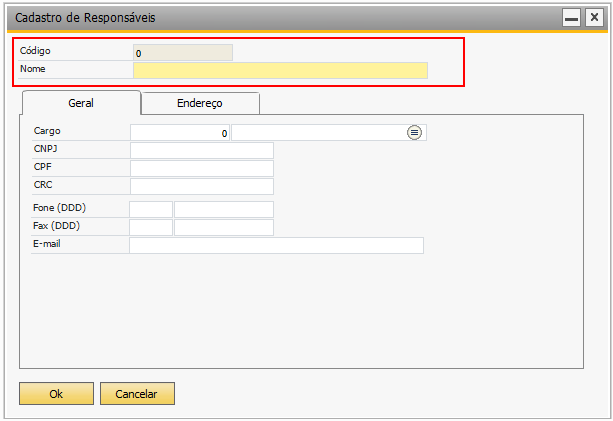The image size is (613, 421).
Task: Minimize the Cadastro de Responsáveis window
Action: click(x=571, y=18)
